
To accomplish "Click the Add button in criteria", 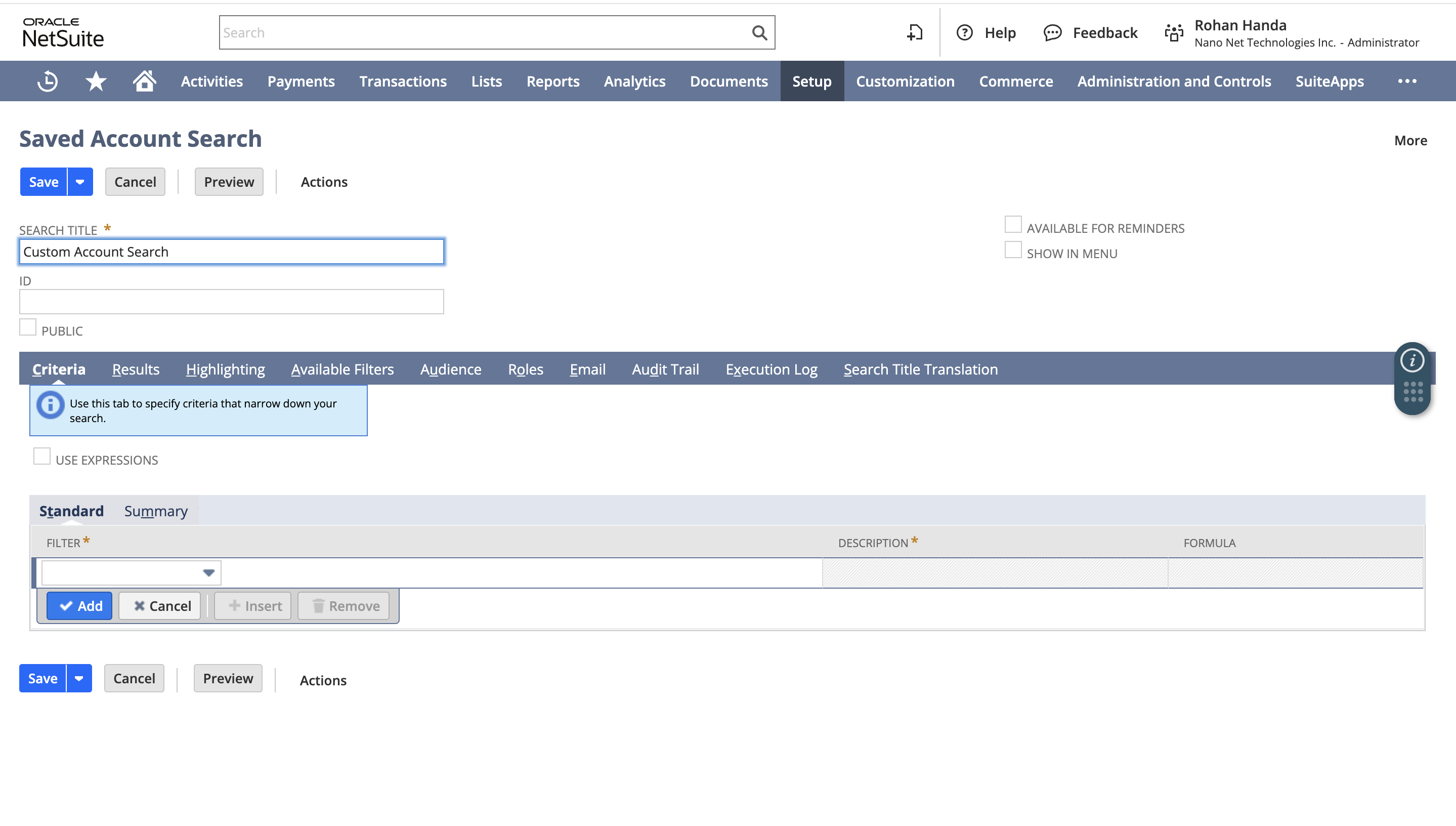I will click(81, 605).
